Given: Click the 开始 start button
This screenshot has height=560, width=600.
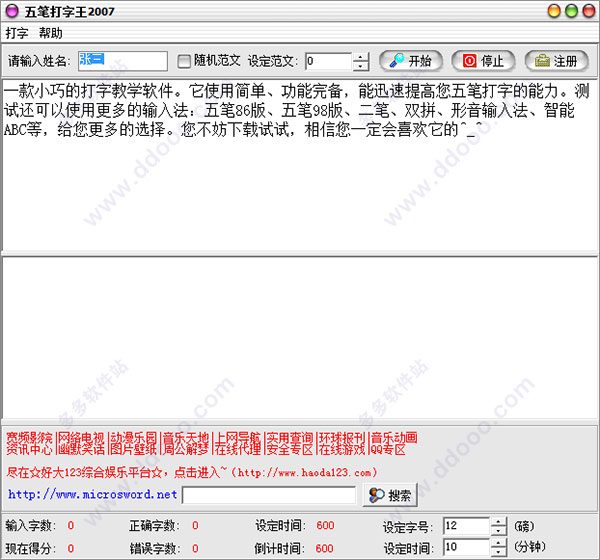Looking at the screenshot, I should (411, 61).
